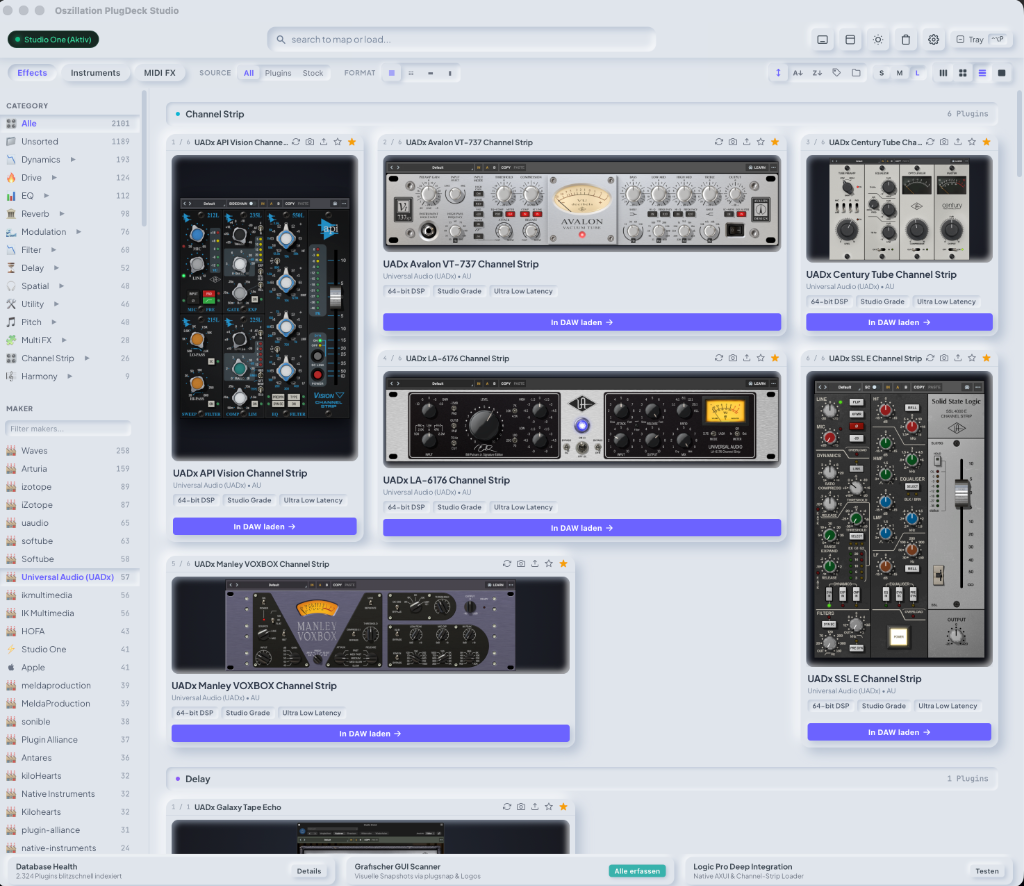1024x886 pixels.
Task: Export the UADx SSL E Channel Strip
Action: coord(958,358)
